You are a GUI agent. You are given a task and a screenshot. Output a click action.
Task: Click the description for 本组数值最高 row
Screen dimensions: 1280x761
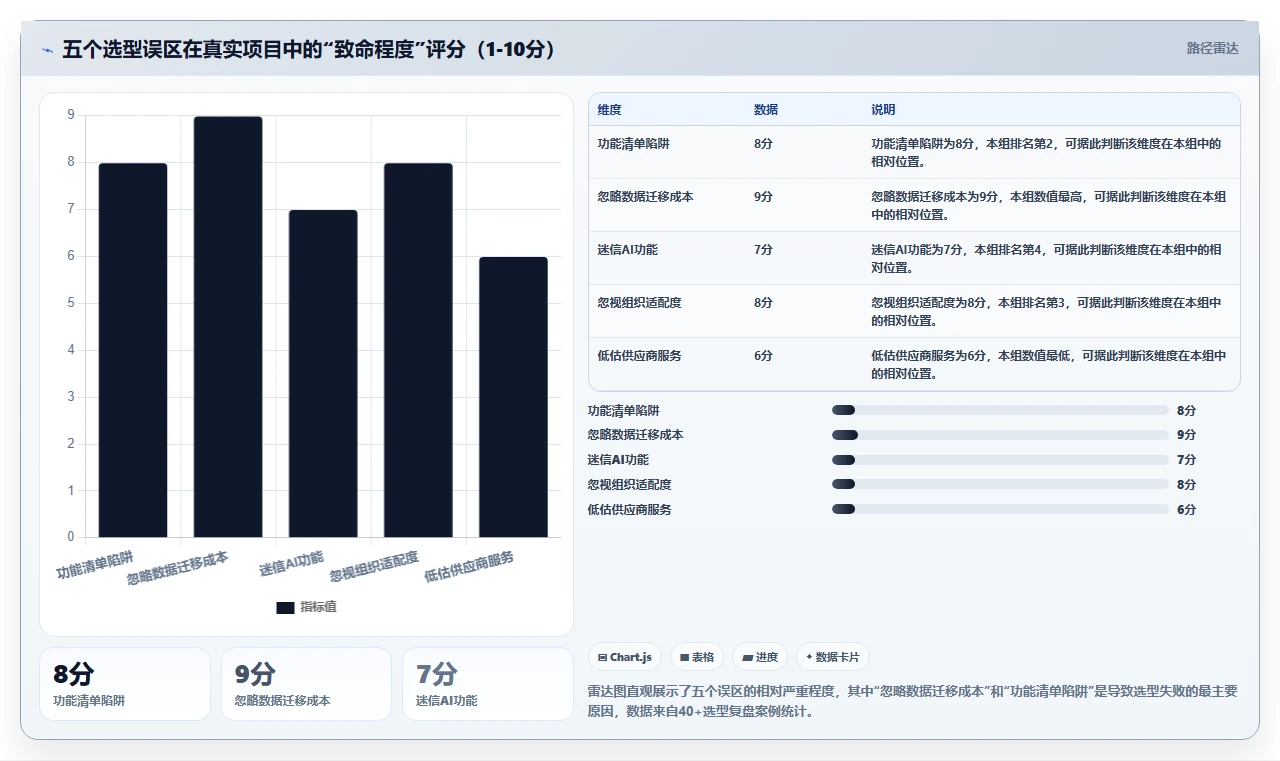pyautogui.click(x=1048, y=205)
